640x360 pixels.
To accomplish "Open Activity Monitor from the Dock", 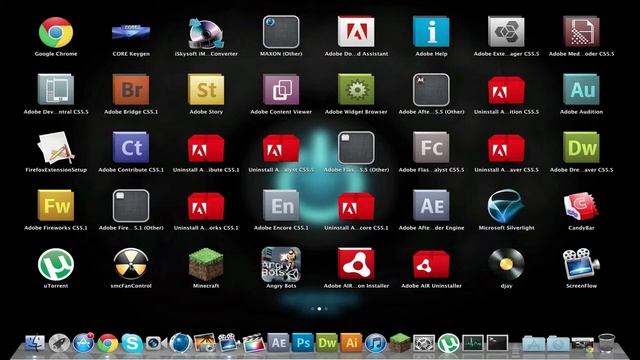I will pos(473,343).
